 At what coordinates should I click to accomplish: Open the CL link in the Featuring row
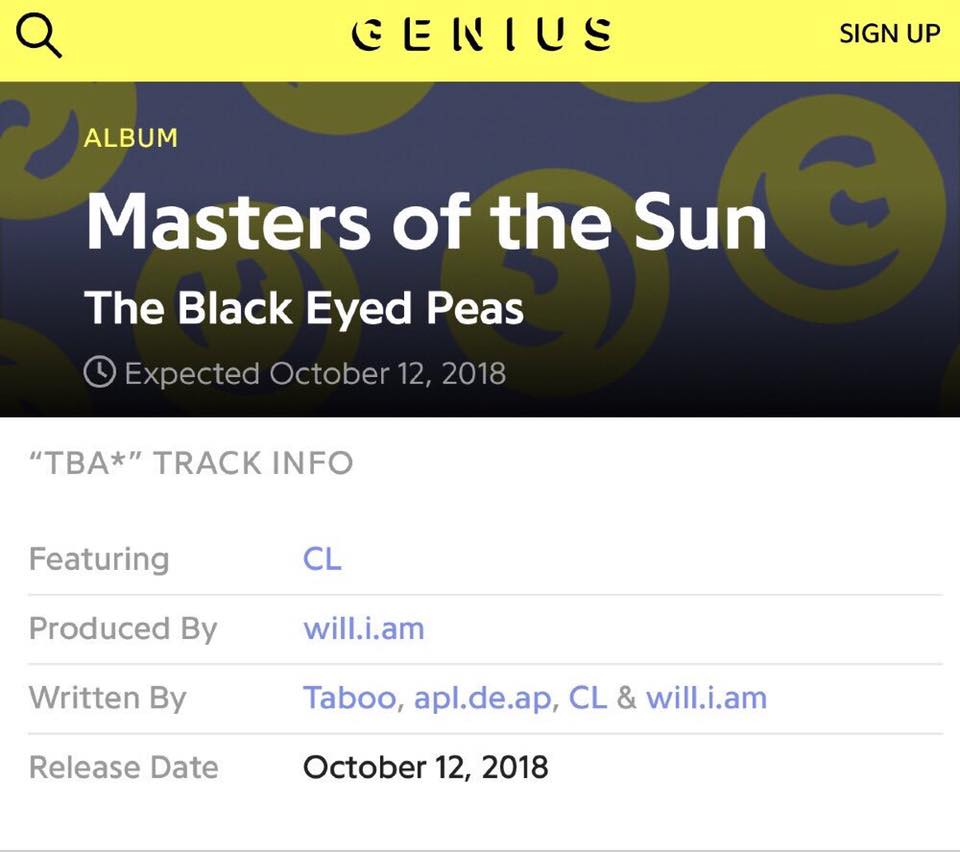[322, 558]
